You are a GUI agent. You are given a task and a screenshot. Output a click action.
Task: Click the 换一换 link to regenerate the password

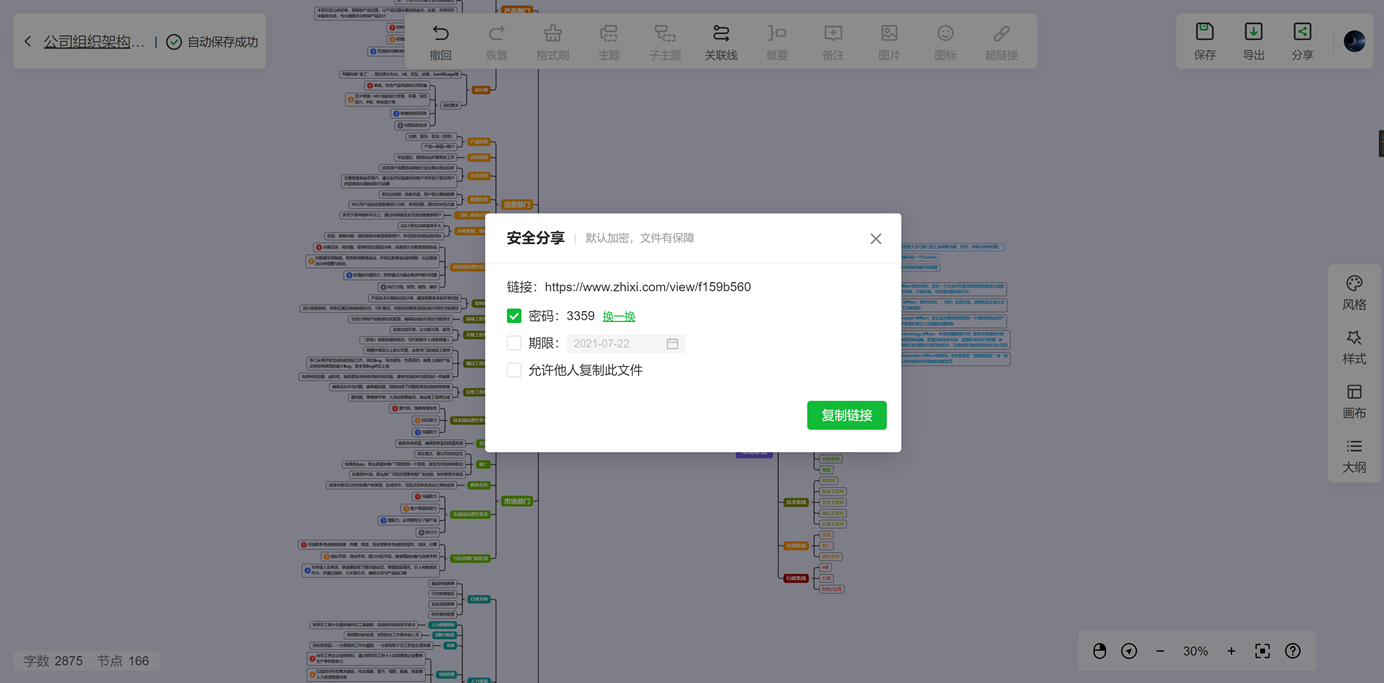(x=619, y=316)
